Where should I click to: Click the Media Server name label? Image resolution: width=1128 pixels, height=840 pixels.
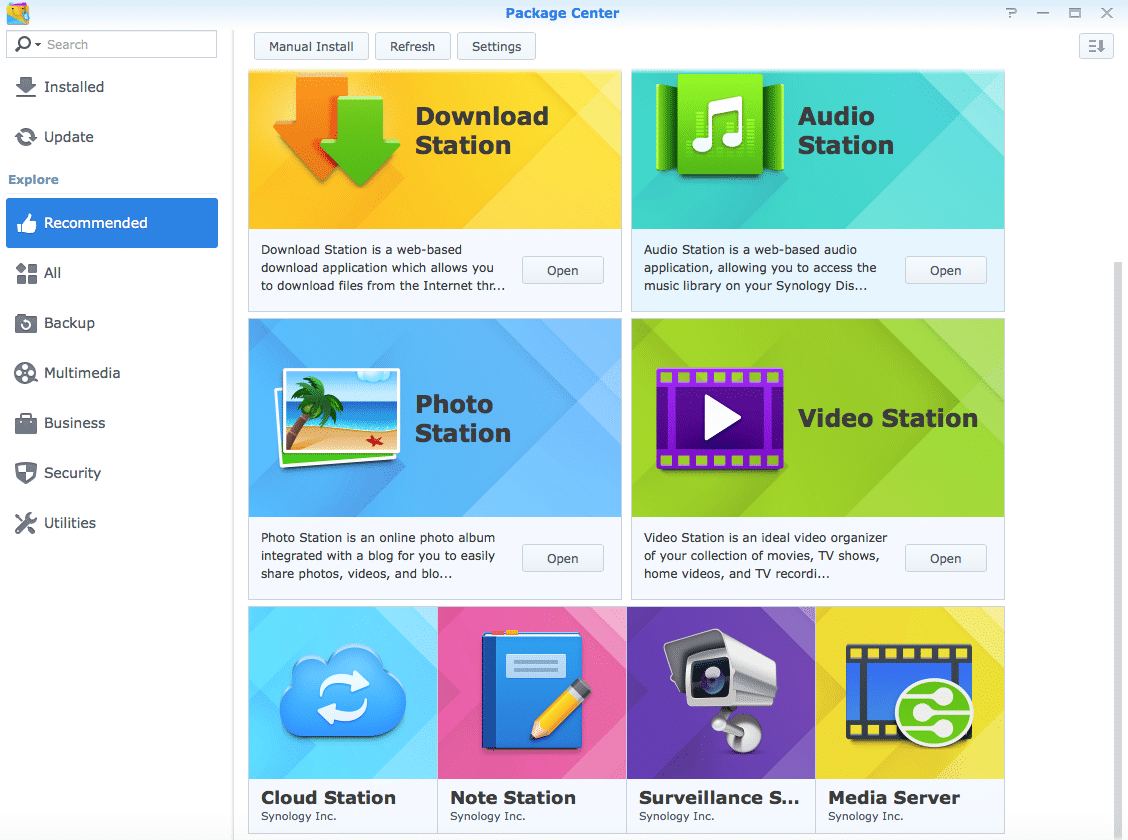pyautogui.click(x=893, y=798)
